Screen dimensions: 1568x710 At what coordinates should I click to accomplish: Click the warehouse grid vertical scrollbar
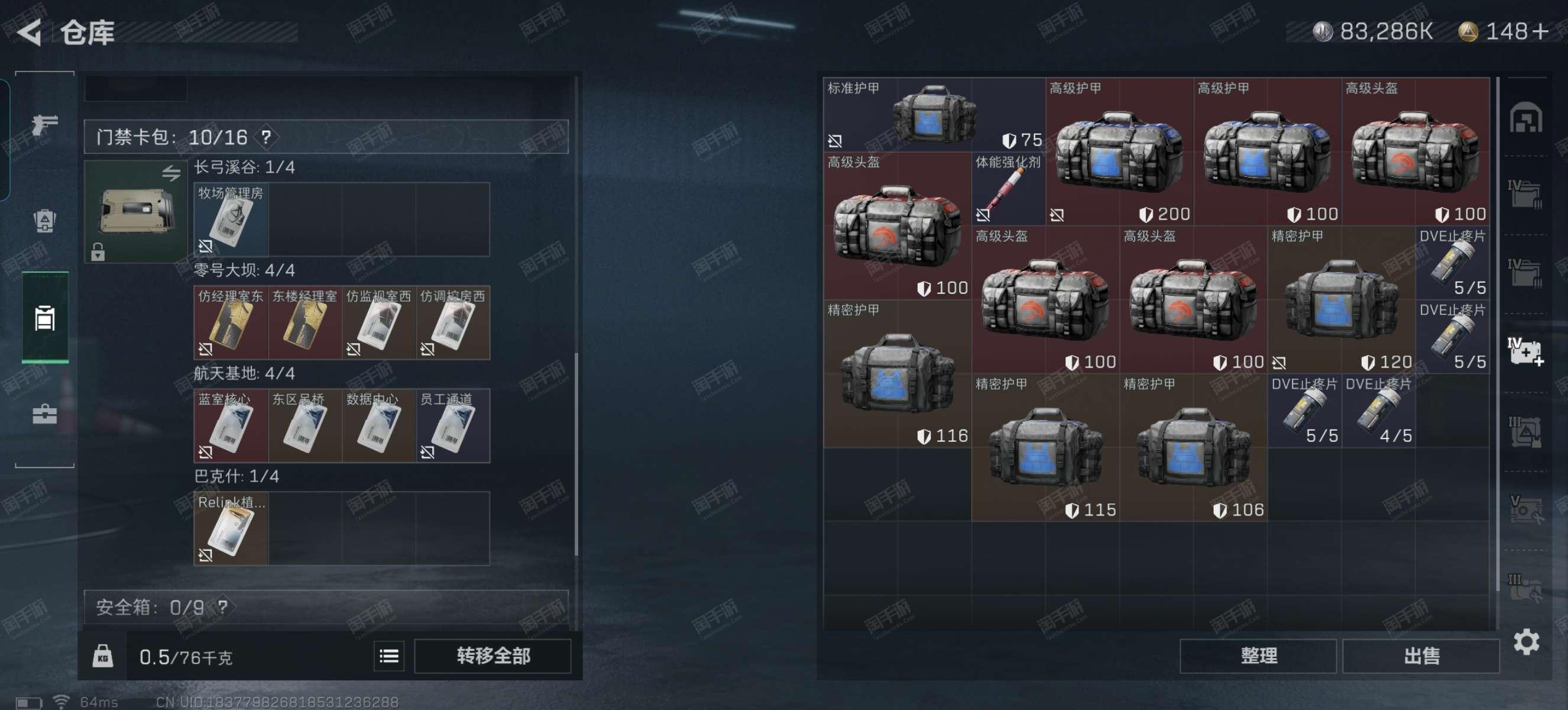click(1498, 334)
